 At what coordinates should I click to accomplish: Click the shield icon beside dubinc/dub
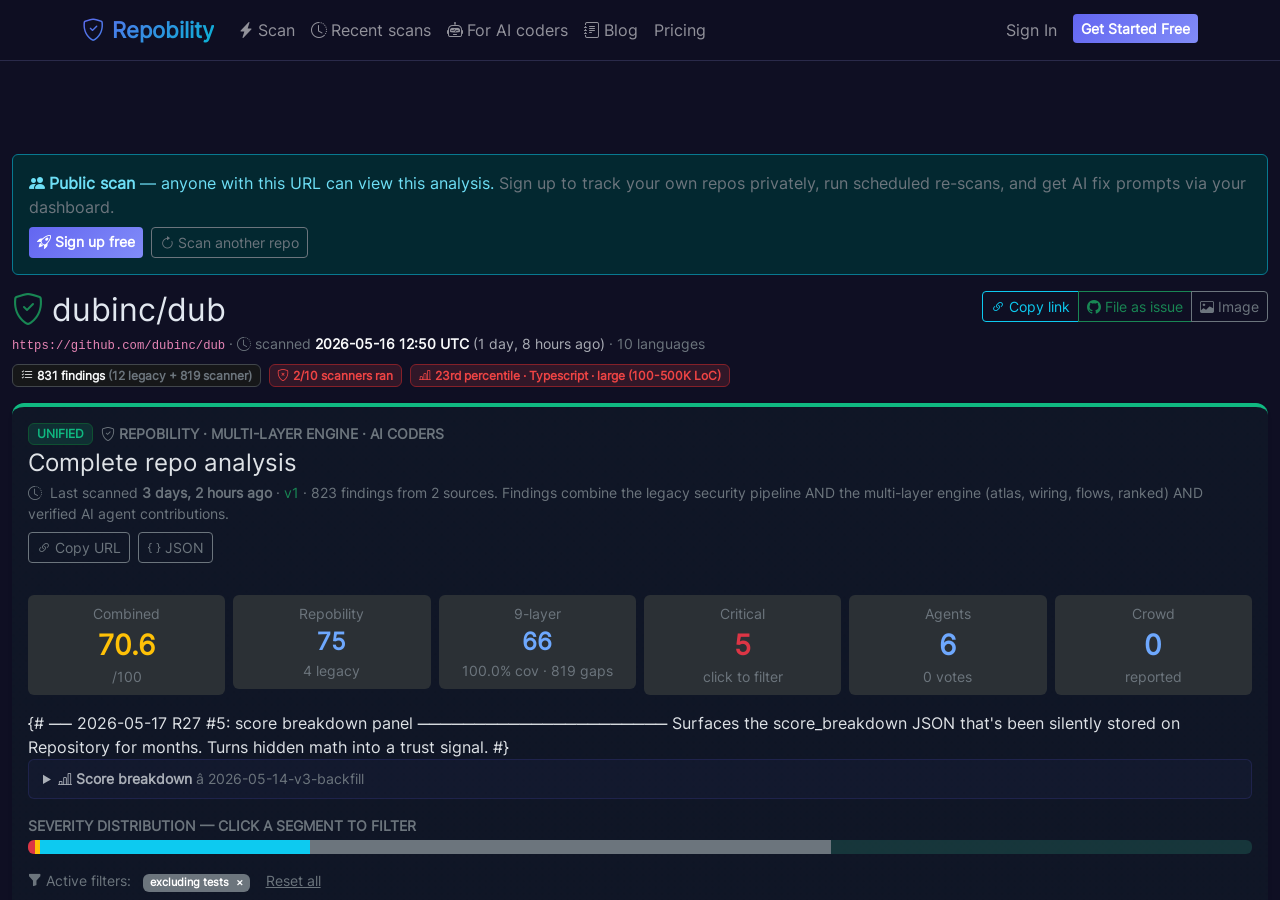(28, 309)
